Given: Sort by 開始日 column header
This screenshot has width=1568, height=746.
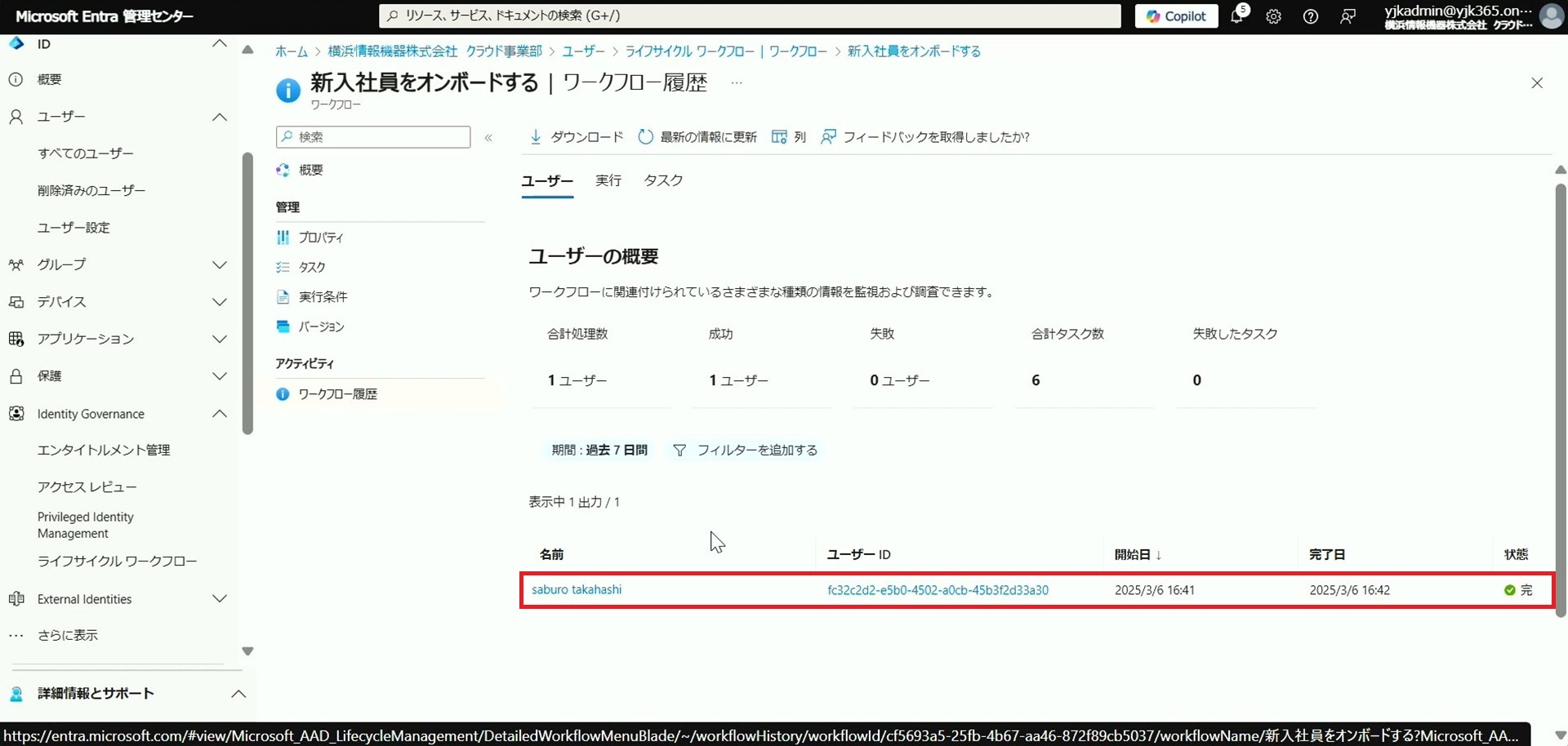Looking at the screenshot, I should click(1132, 555).
